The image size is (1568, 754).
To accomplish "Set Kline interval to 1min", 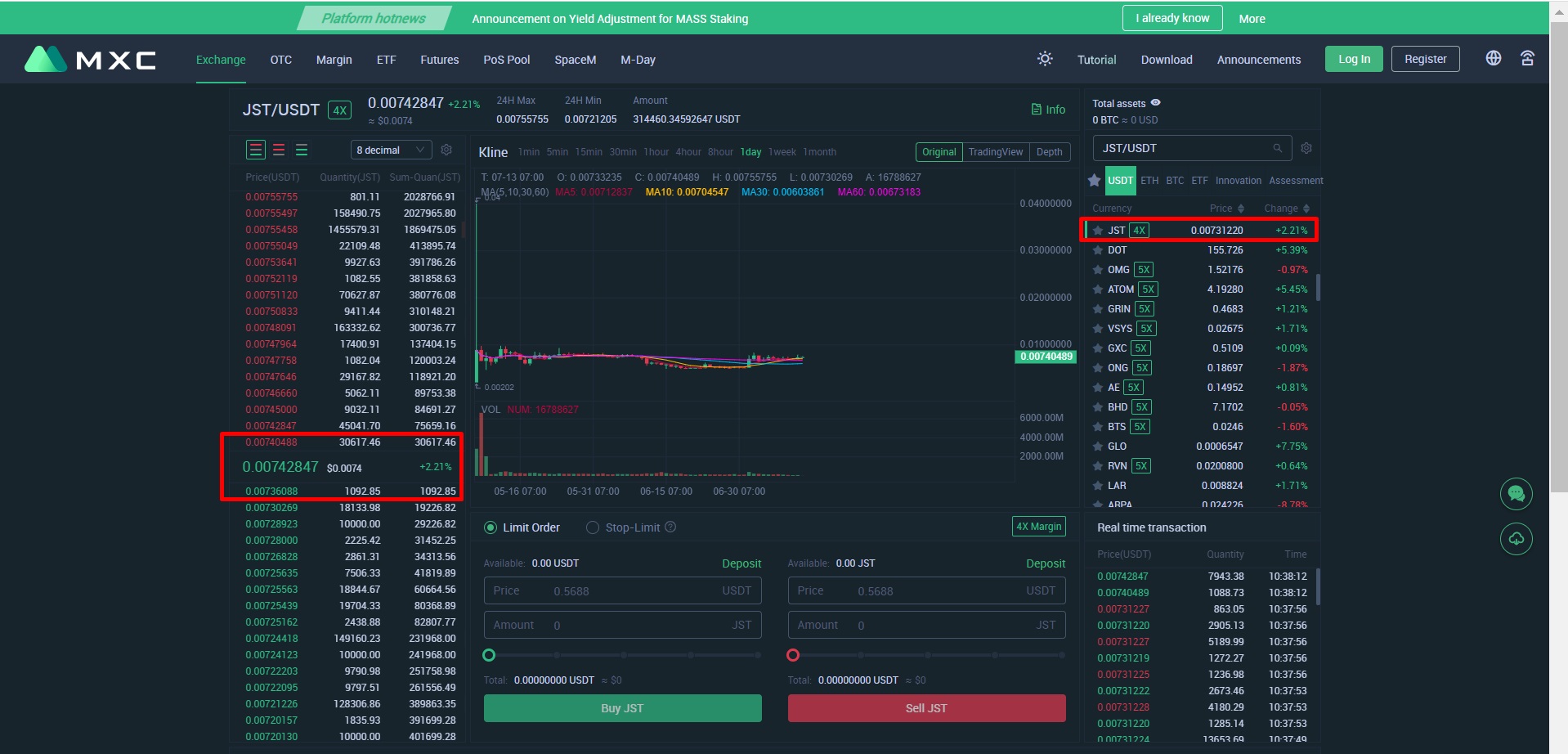I will tap(529, 152).
